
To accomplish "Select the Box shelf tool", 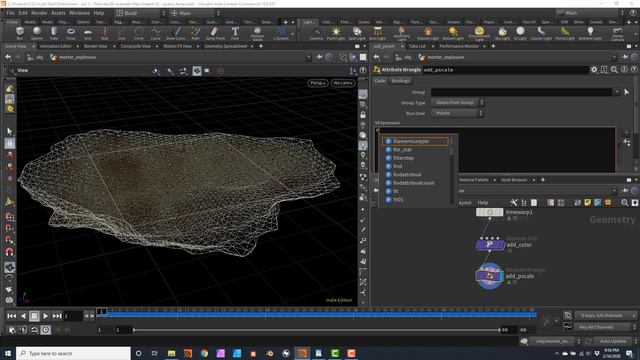I will click(20, 33).
